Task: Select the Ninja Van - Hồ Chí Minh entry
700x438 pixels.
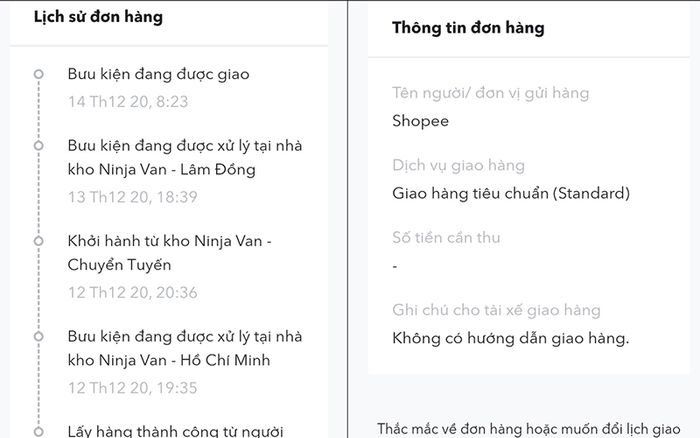Action: point(185,348)
